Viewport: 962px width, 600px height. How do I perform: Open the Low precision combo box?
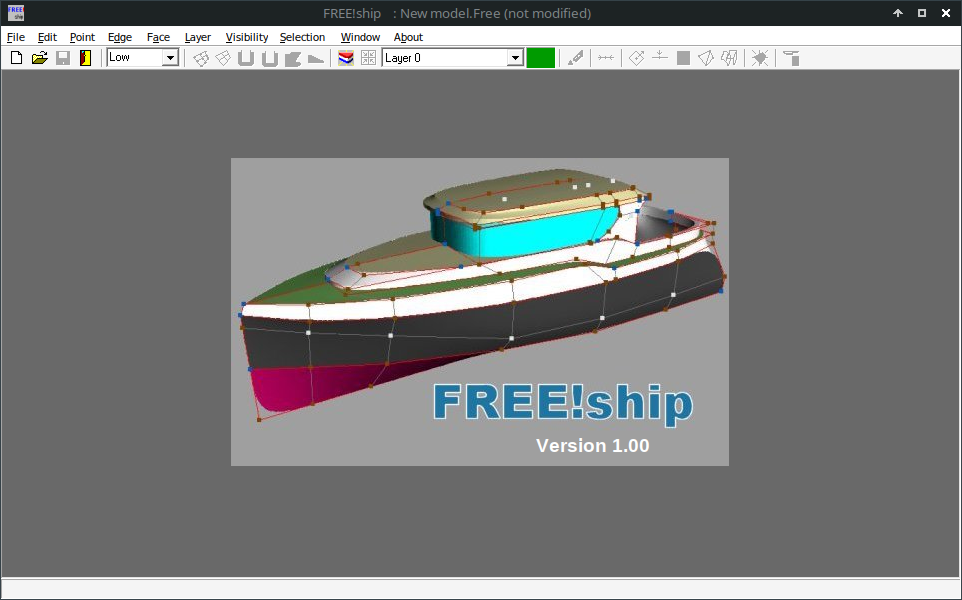click(142, 58)
